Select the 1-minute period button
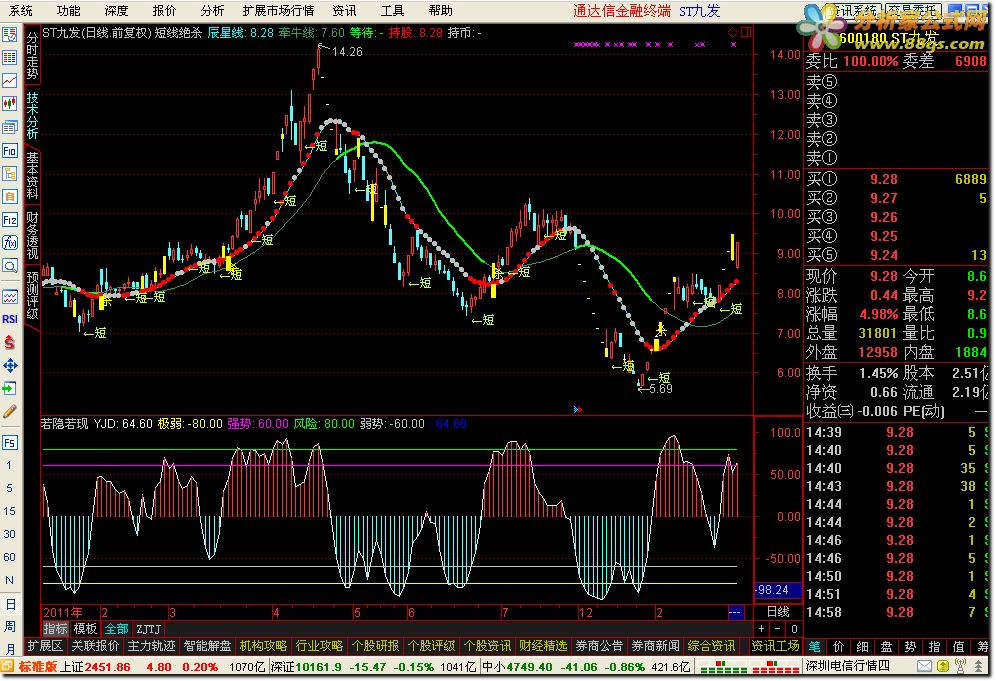Viewport: 996px width, 681px height. click(x=10, y=465)
